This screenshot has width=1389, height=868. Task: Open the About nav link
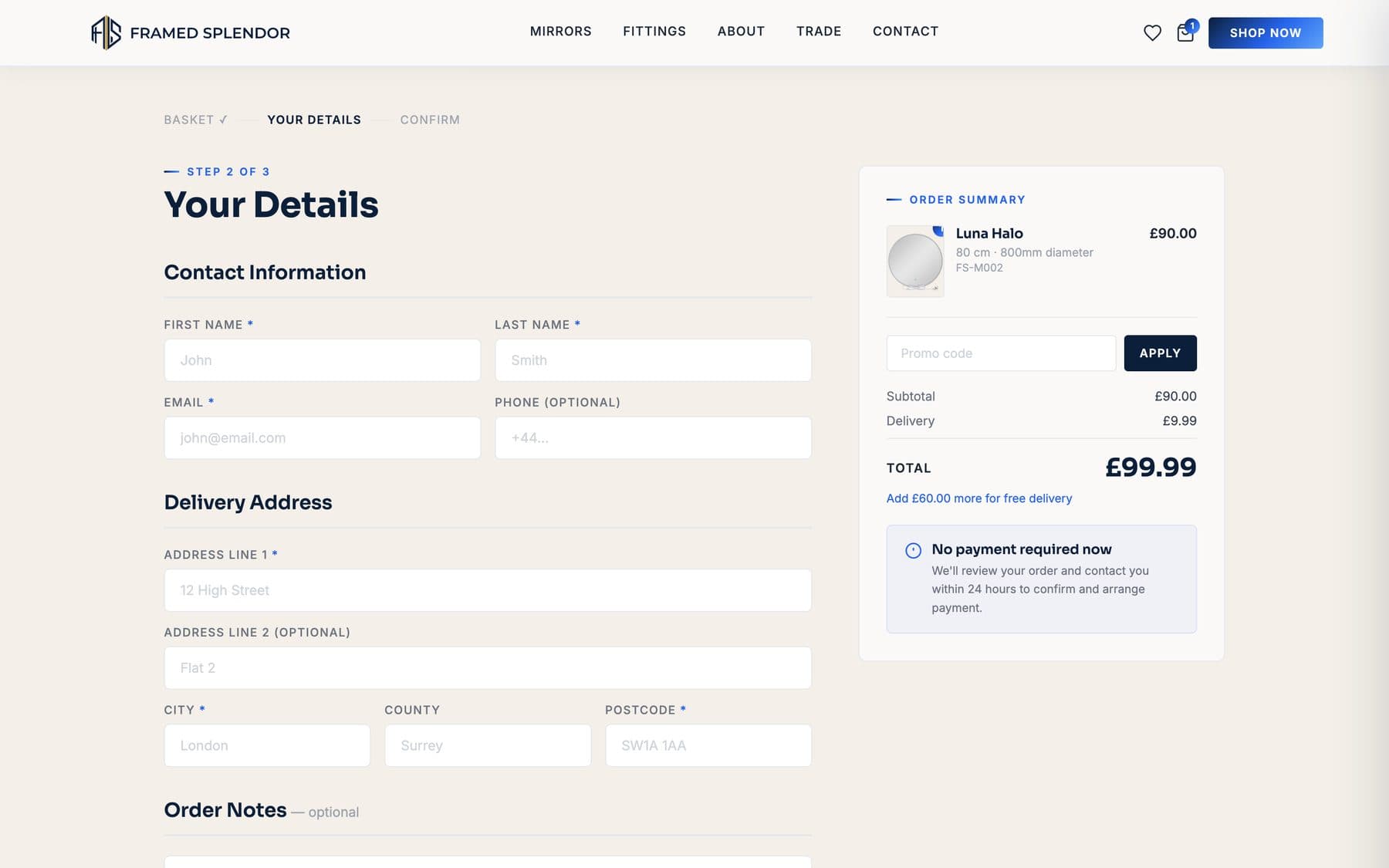[741, 32]
